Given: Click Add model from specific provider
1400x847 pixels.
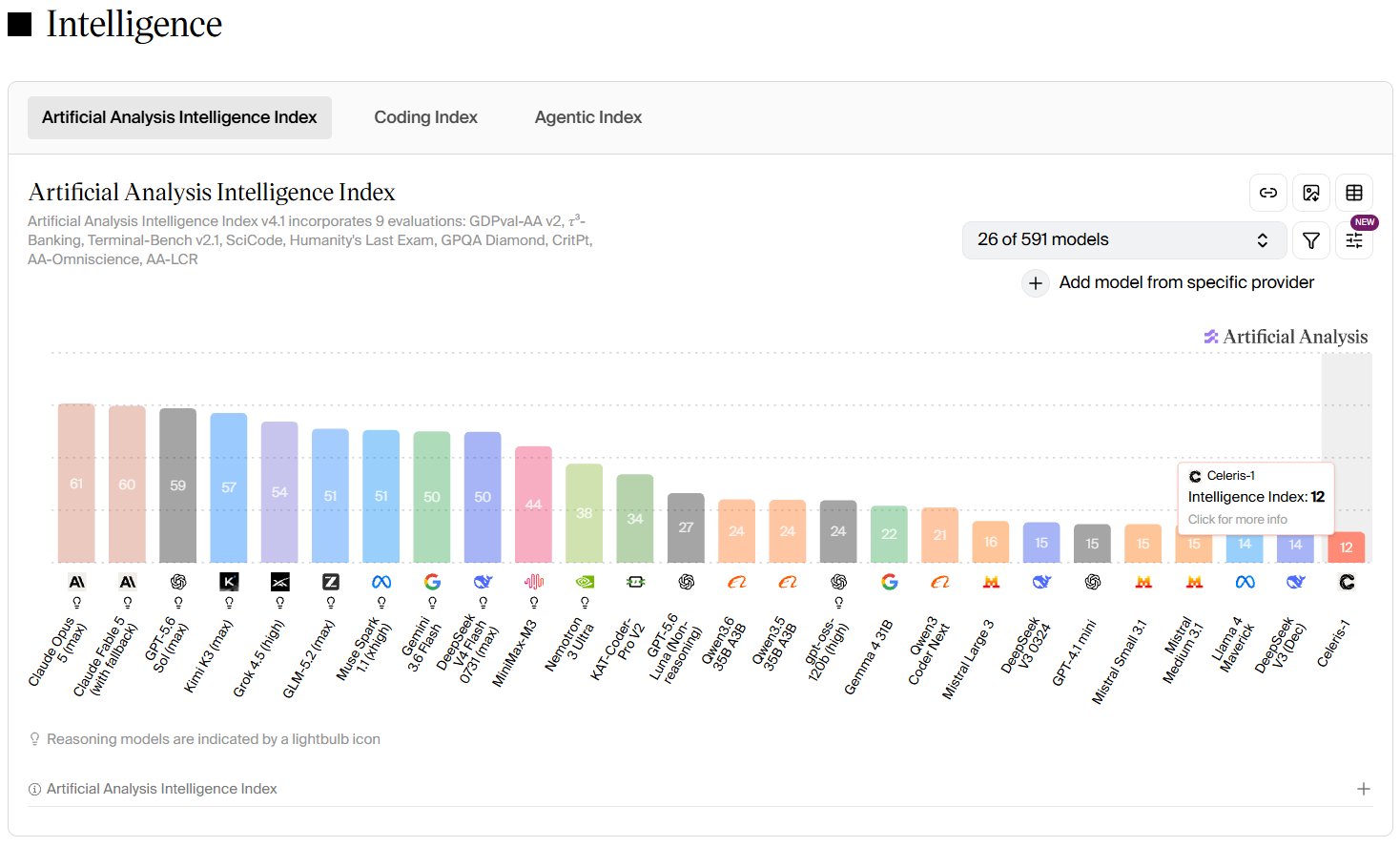Looking at the screenshot, I should [1186, 282].
